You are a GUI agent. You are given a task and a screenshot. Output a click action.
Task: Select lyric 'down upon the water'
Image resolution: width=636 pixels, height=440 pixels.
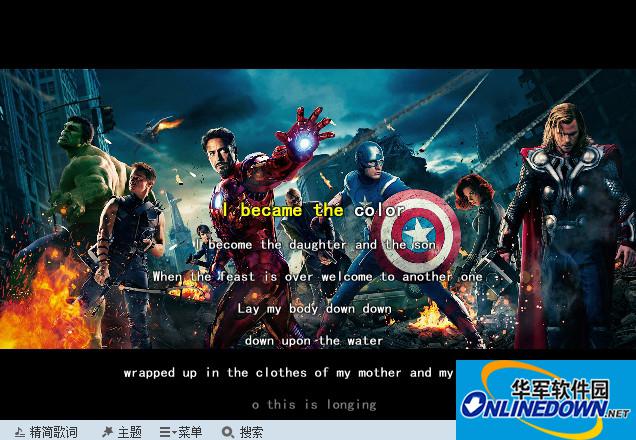pyautogui.click(x=314, y=341)
